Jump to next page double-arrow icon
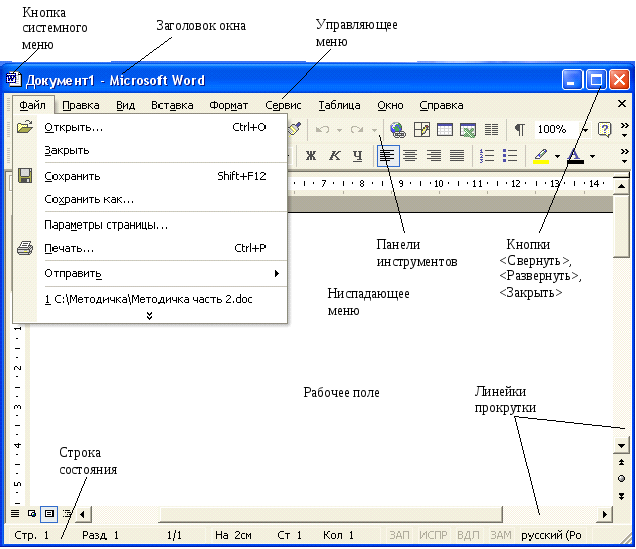Image resolution: width=636 pixels, height=549 pixels. click(x=621, y=496)
